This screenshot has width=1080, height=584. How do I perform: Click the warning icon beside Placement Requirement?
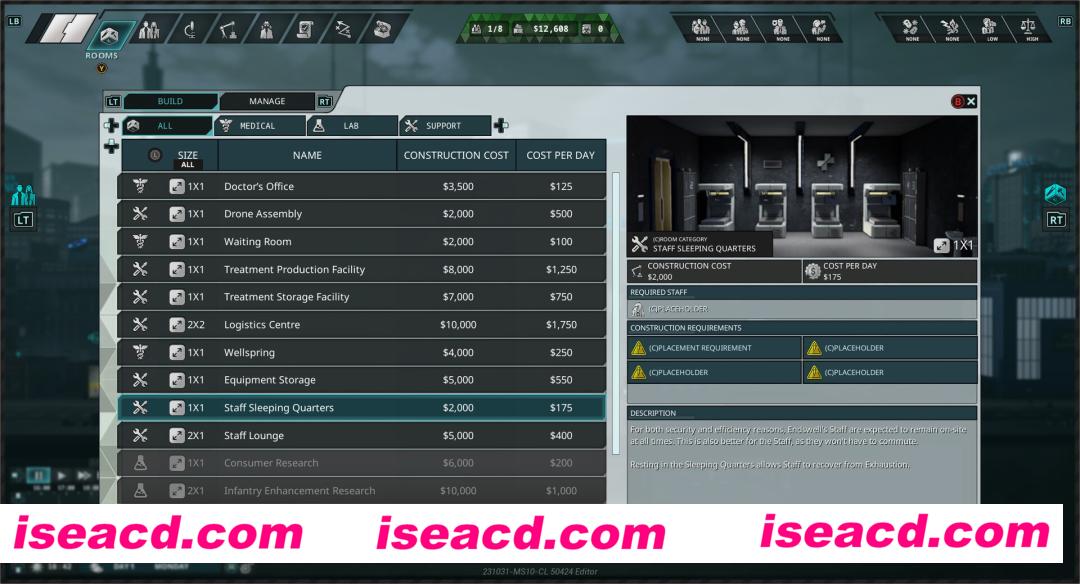tap(638, 348)
